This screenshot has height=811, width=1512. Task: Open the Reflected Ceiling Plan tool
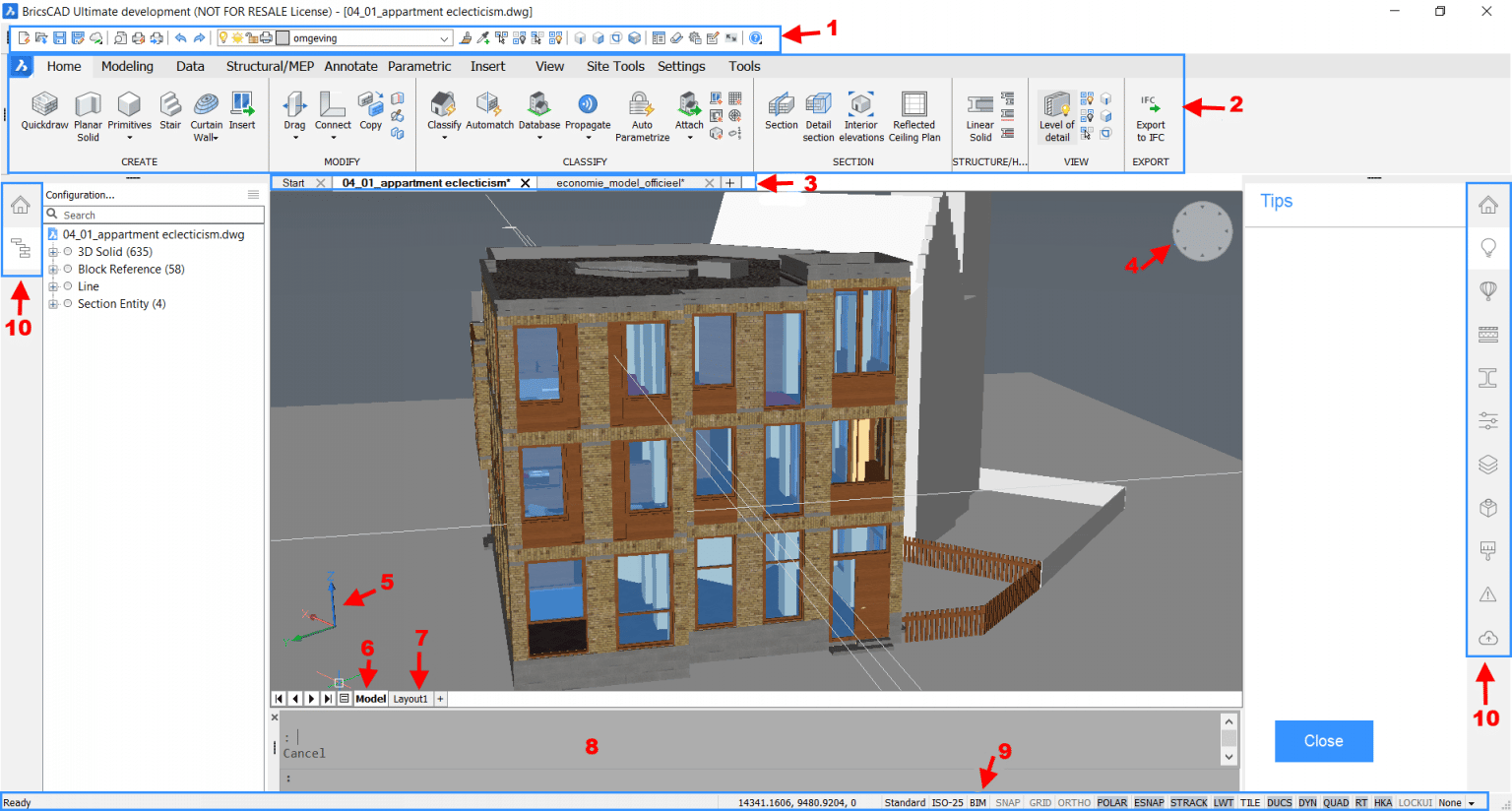914,111
